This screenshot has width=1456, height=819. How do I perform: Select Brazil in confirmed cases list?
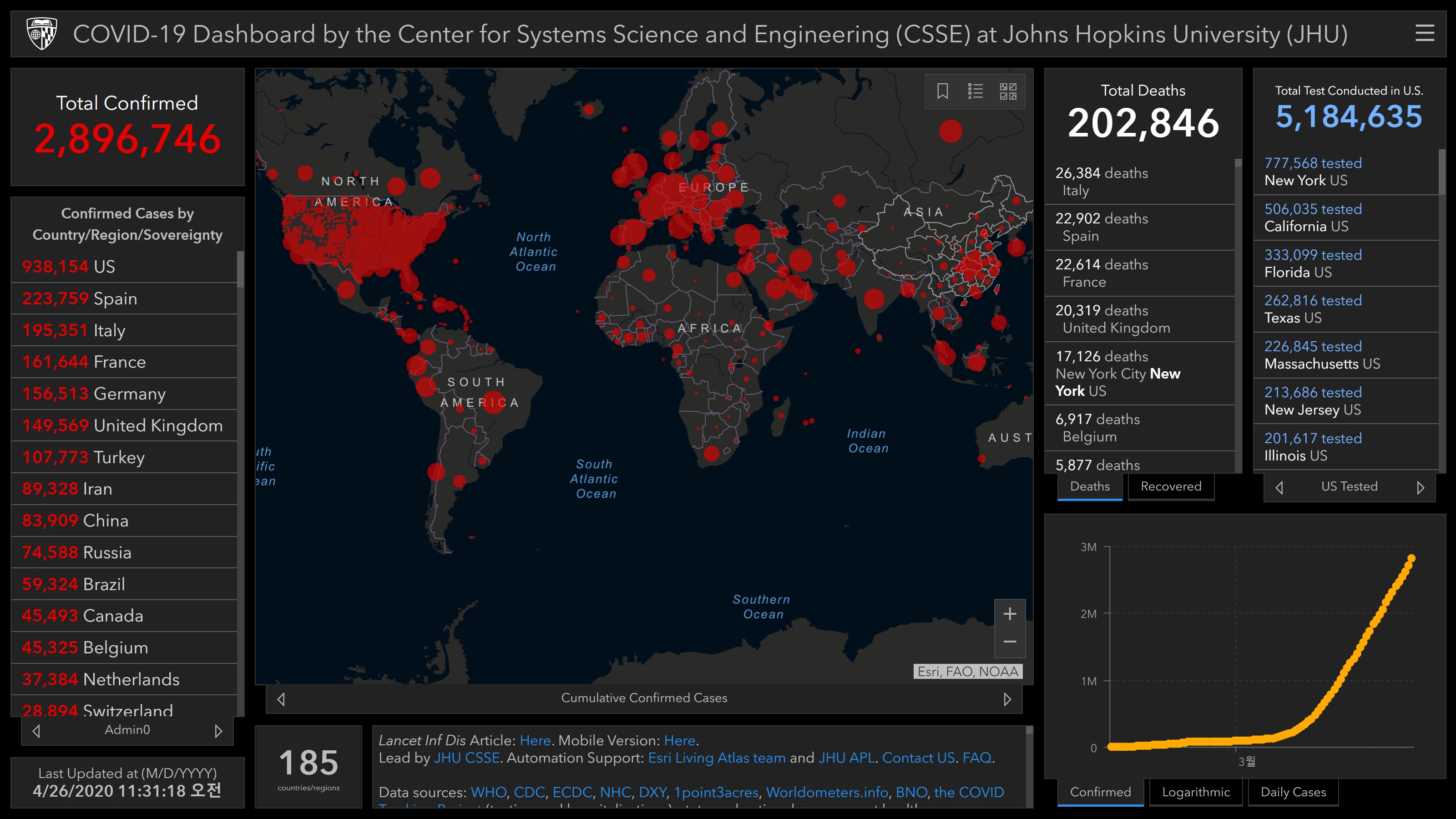tap(124, 584)
